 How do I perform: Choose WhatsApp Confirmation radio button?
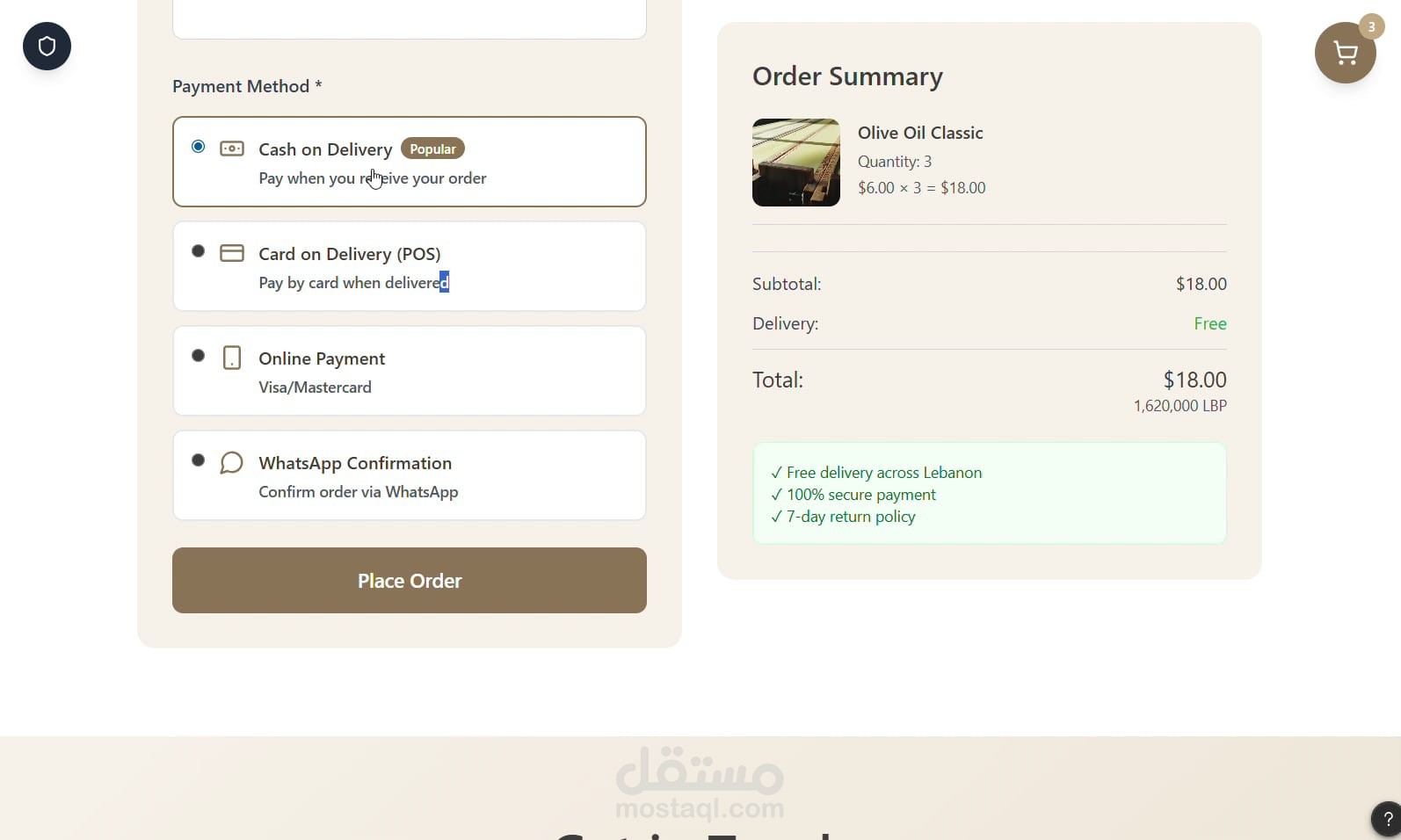199,460
